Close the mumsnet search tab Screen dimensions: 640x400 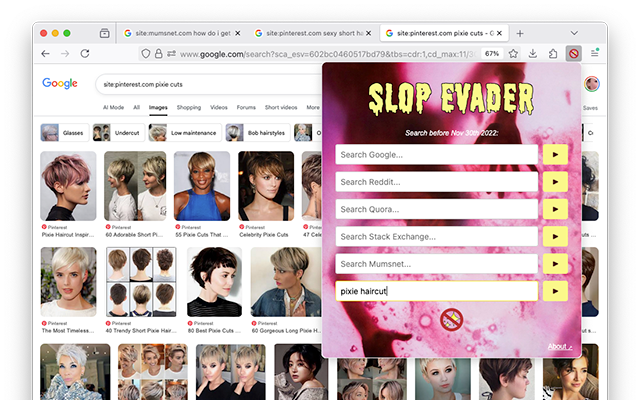click(x=238, y=33)
